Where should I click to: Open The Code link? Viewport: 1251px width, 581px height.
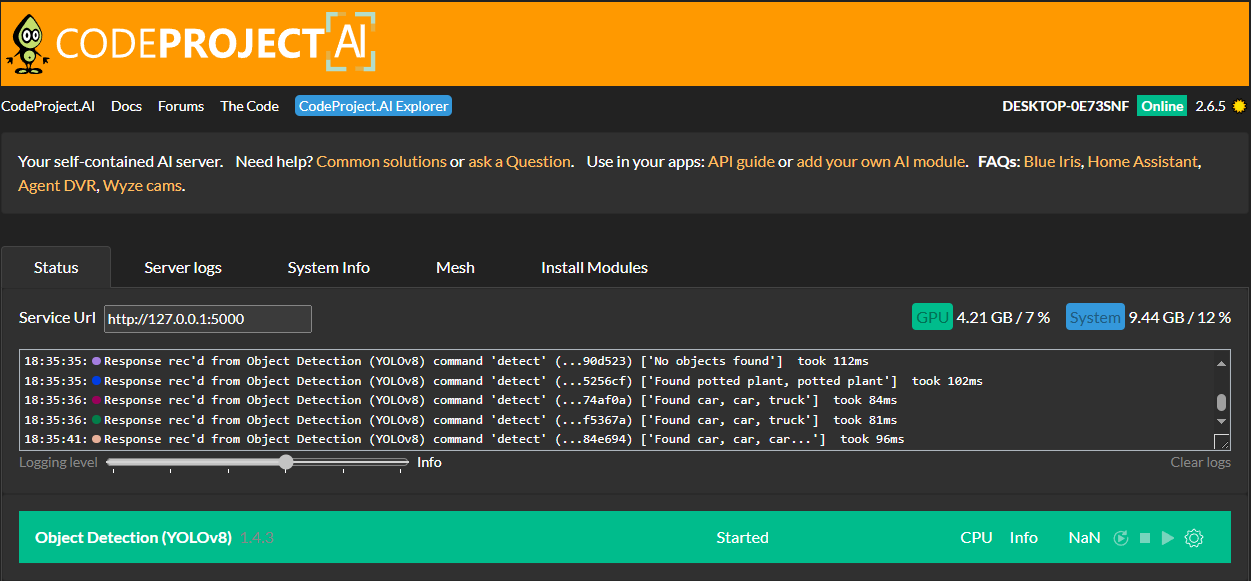(250, 106)
